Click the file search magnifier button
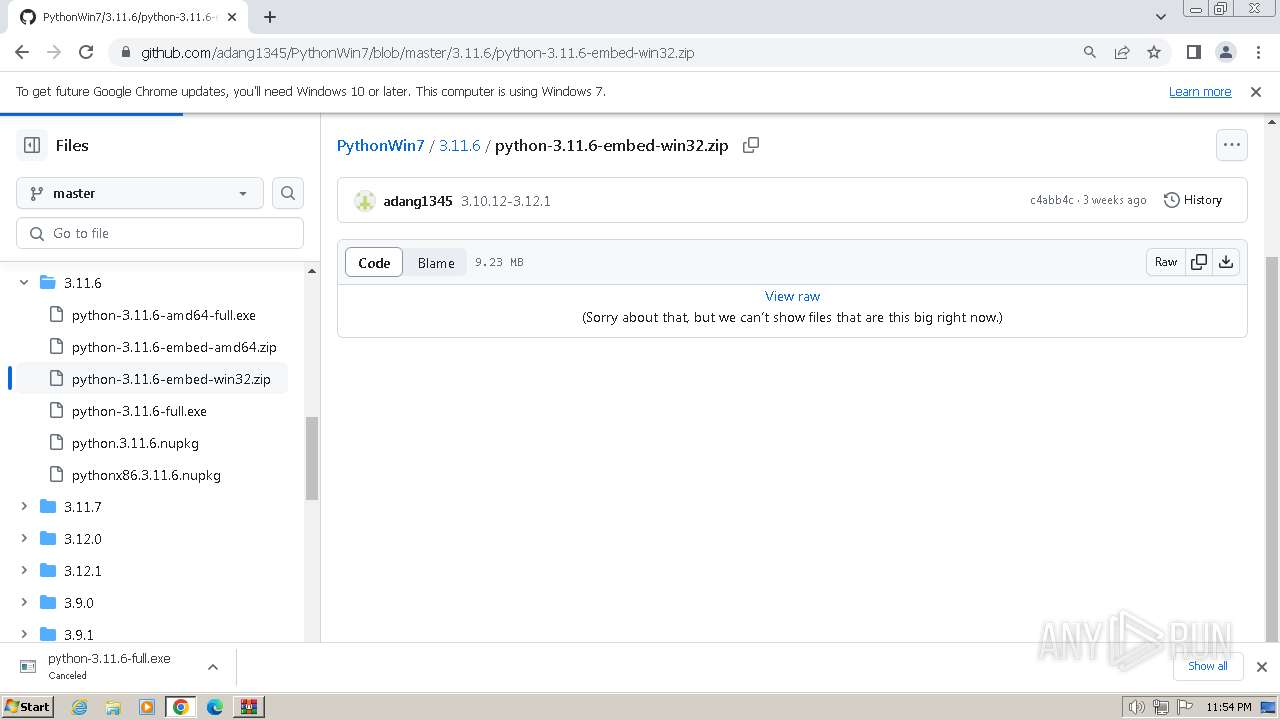The image size is (1280, 720). point(288,193)
